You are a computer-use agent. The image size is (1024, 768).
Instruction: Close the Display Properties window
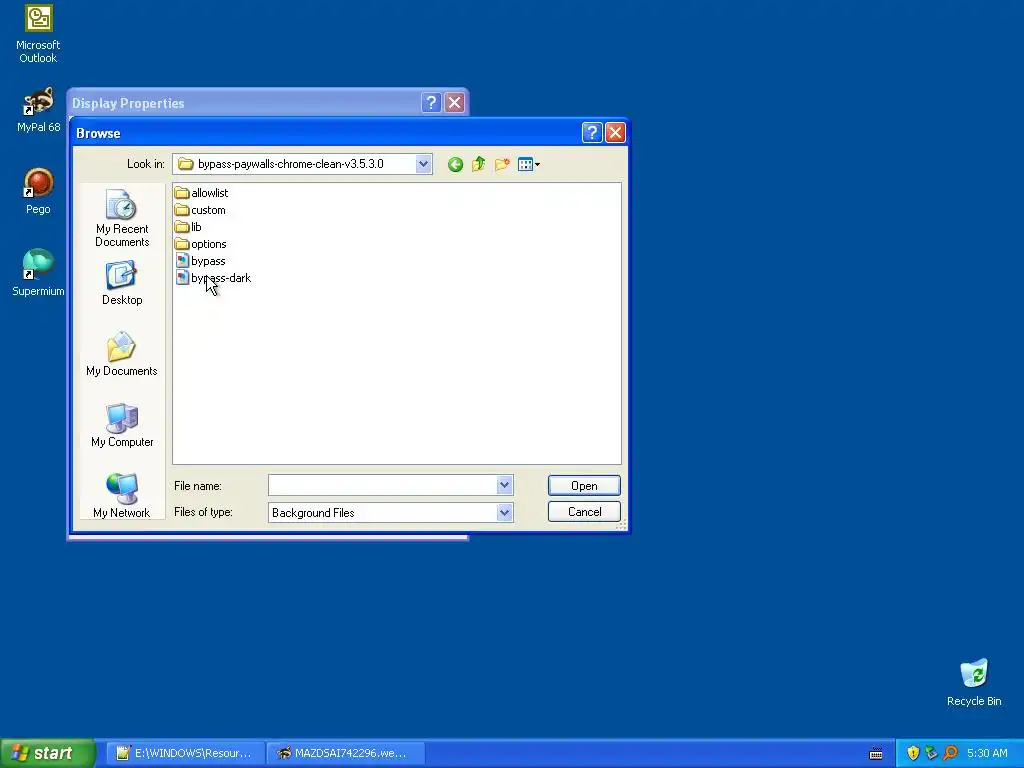click(455, 103)
